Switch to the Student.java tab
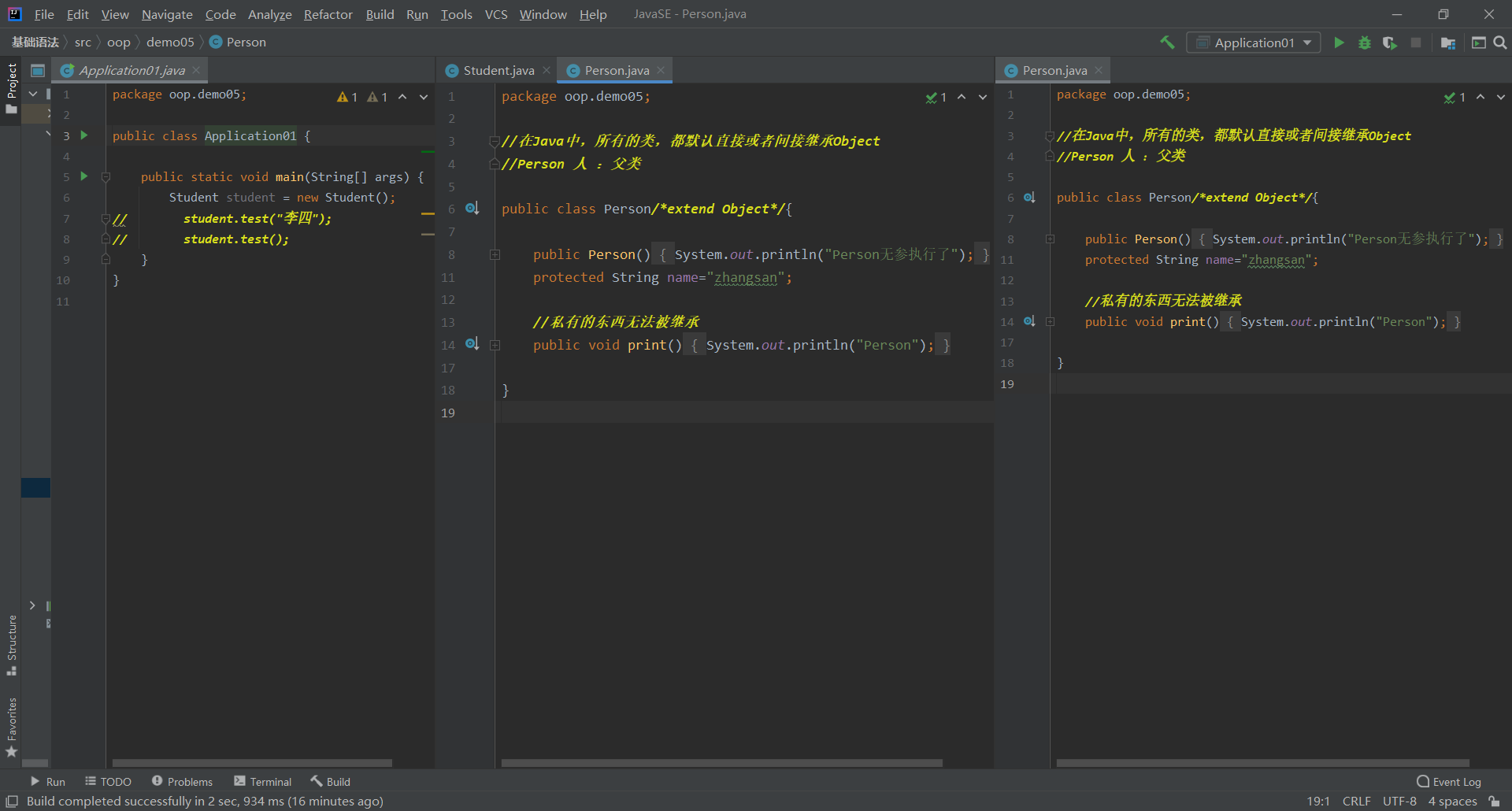This screenshot has height=811, width=1512. (498, 71)
